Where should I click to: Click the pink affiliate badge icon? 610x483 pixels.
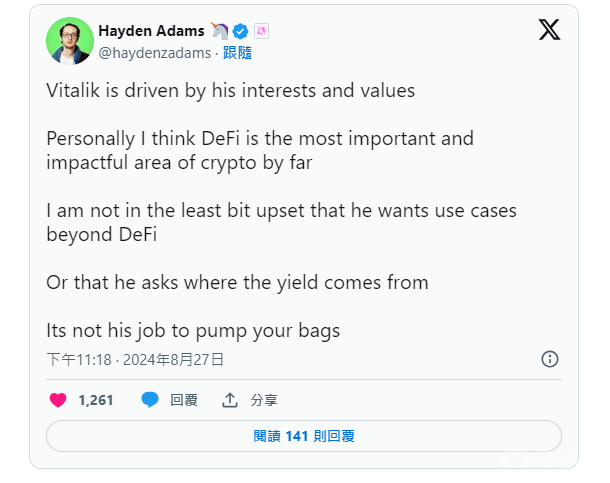[x=261, y=31]
